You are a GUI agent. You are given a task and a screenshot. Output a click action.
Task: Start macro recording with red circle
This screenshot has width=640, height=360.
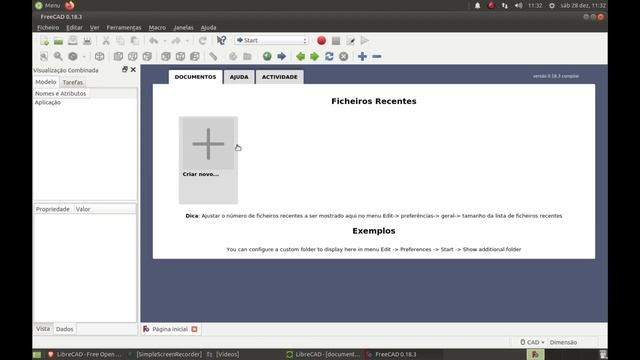[x=321, y=40]
